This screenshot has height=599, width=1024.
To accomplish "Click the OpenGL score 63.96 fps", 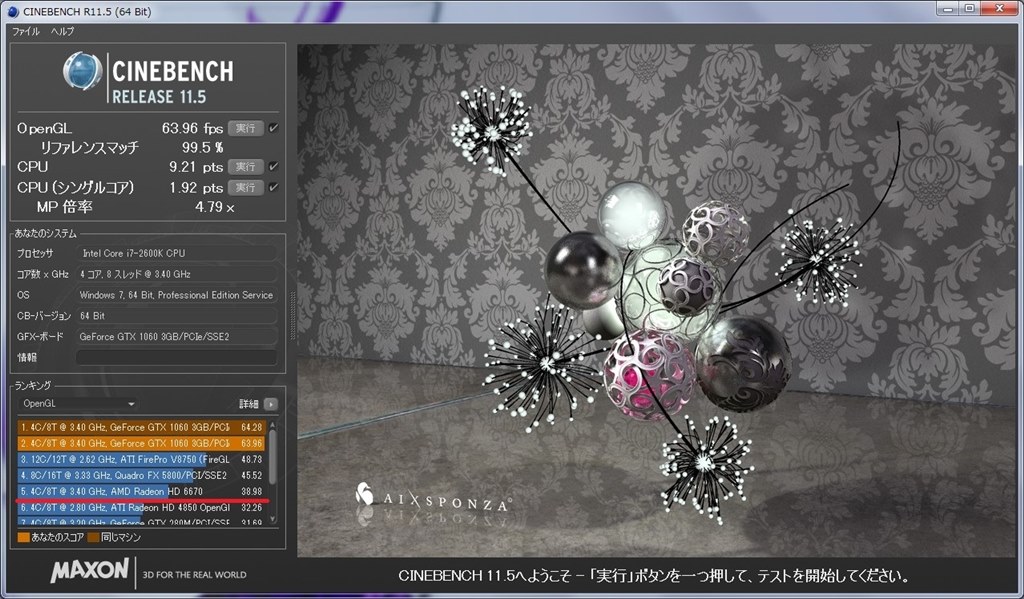I will (x=192, y=128).
